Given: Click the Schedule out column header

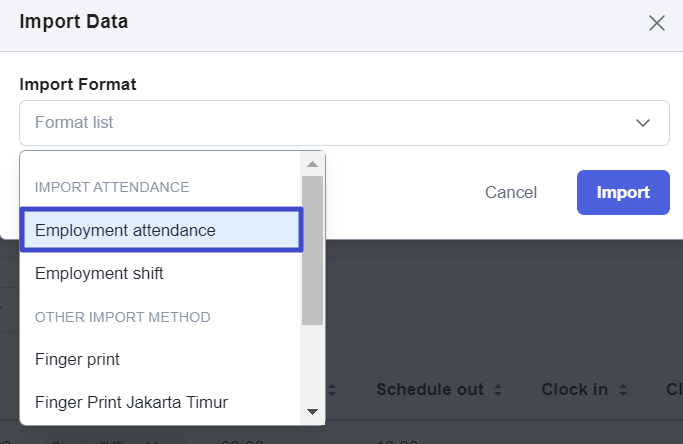Looking at the screenshot, I should 430,389.
